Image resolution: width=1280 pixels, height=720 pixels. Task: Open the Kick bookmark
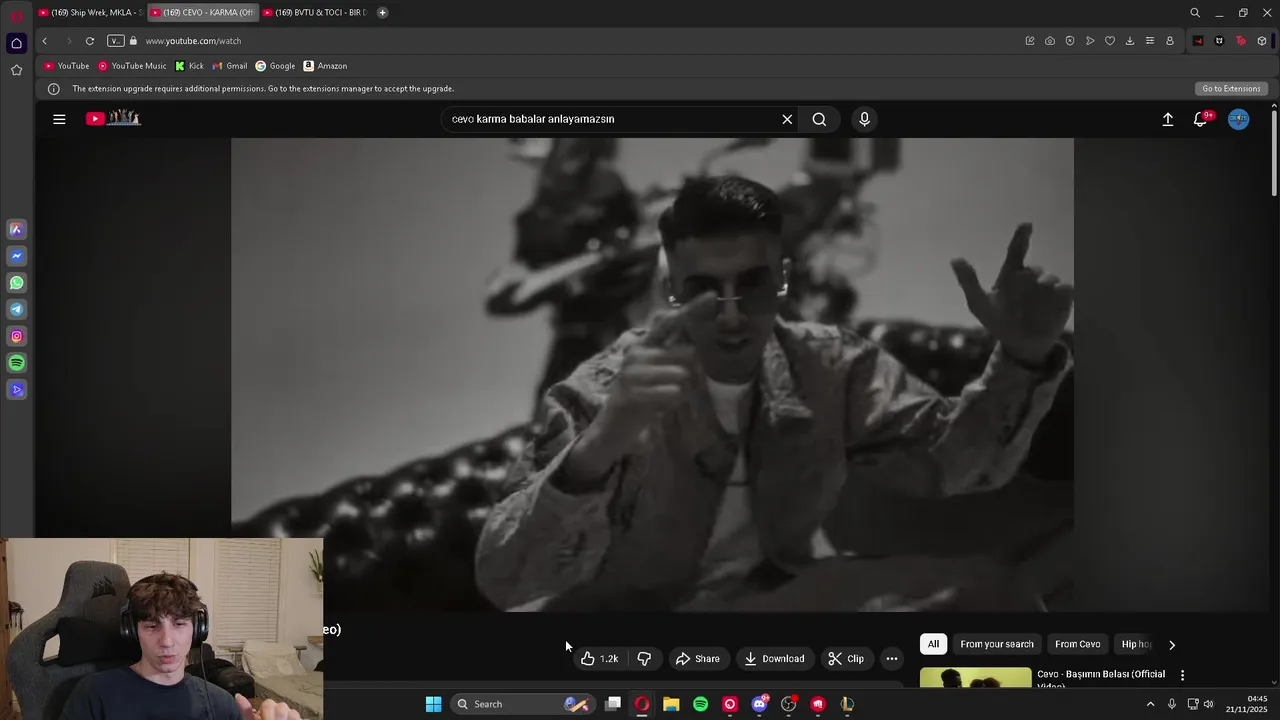click(x=189, y=66)
